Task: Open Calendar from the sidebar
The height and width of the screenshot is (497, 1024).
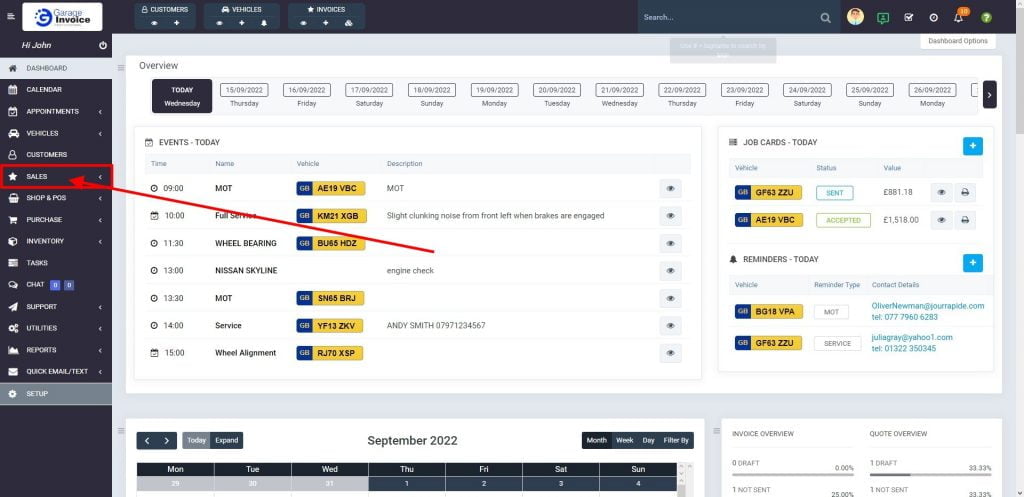Action: tap(43, 90)
